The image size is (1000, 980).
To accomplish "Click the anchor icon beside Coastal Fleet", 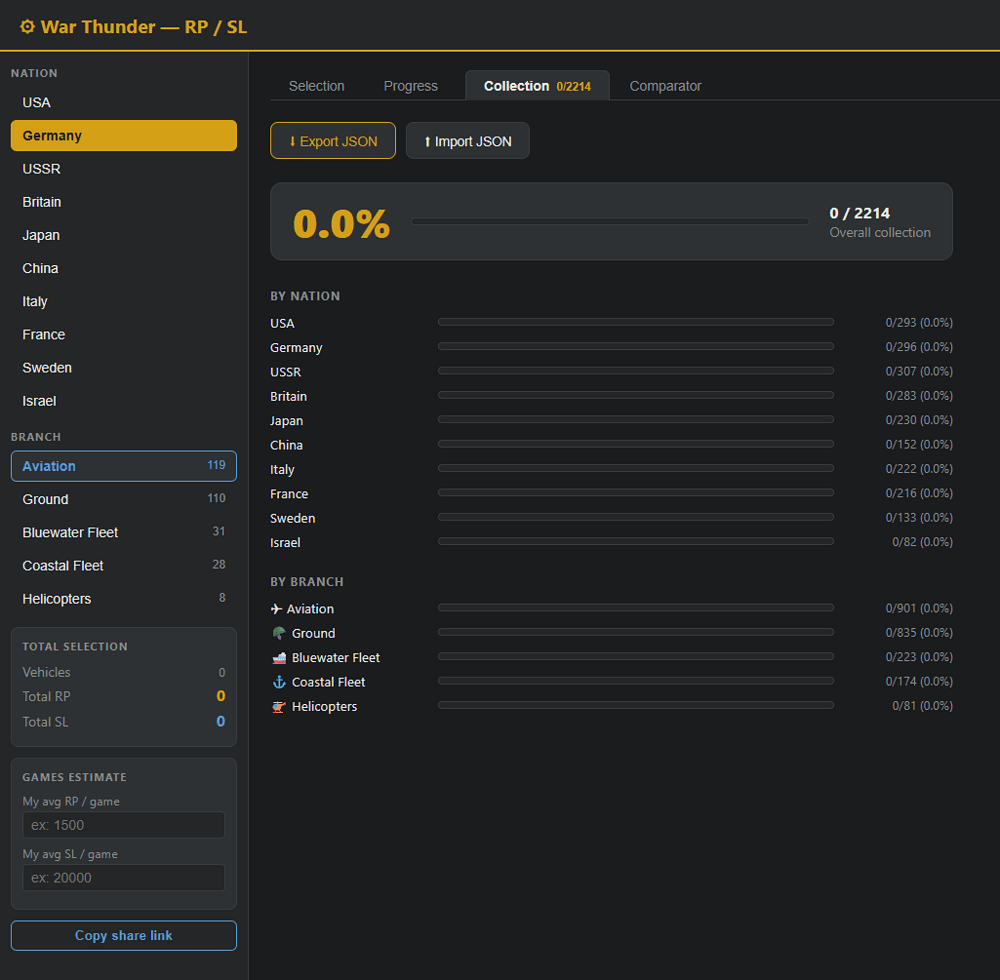I will point(279,682).
